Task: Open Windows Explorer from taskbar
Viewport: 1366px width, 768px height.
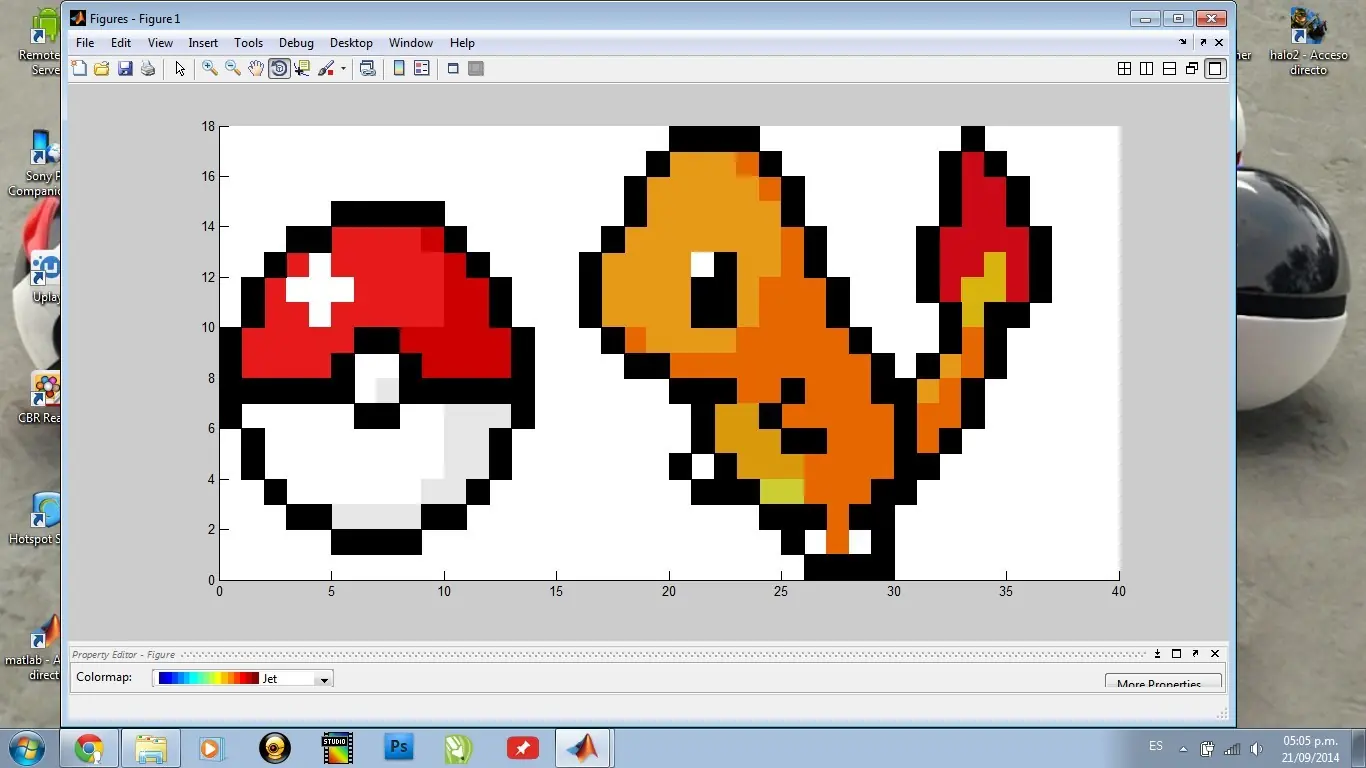Action: pyautogui.click(x=151, y=748)
